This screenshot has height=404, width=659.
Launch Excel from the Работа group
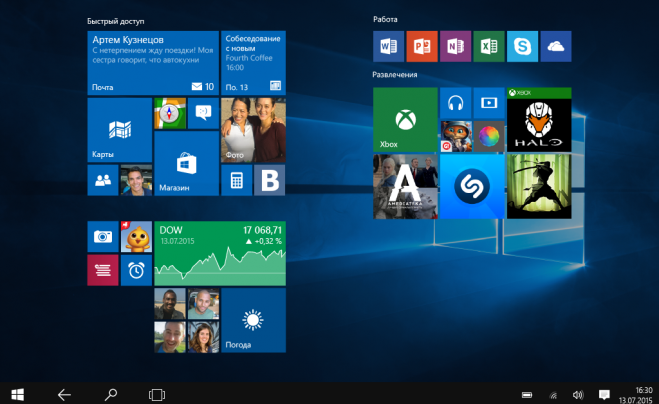(x=488, y=46)
